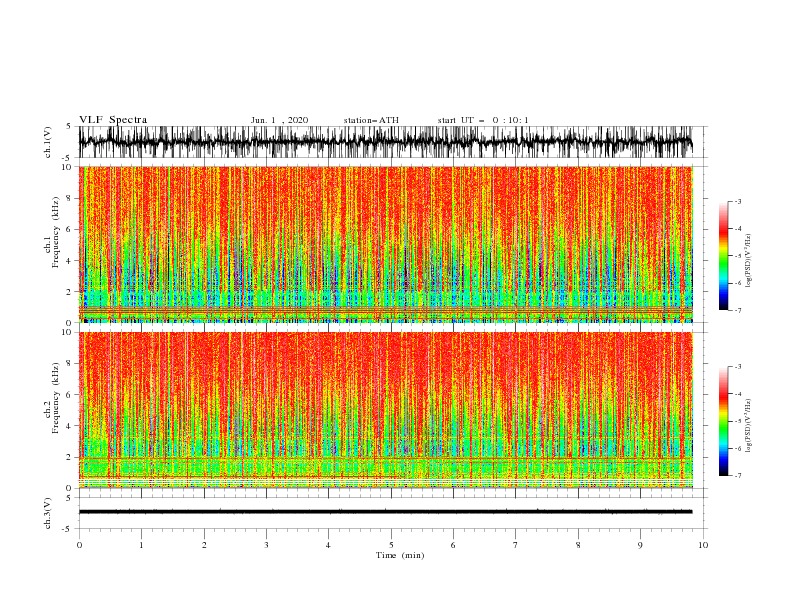Select ch.1 "Frequency (kHz)" axis label
Image resolution: width=792 pixels, height=612 pixels.
[55, 232]
